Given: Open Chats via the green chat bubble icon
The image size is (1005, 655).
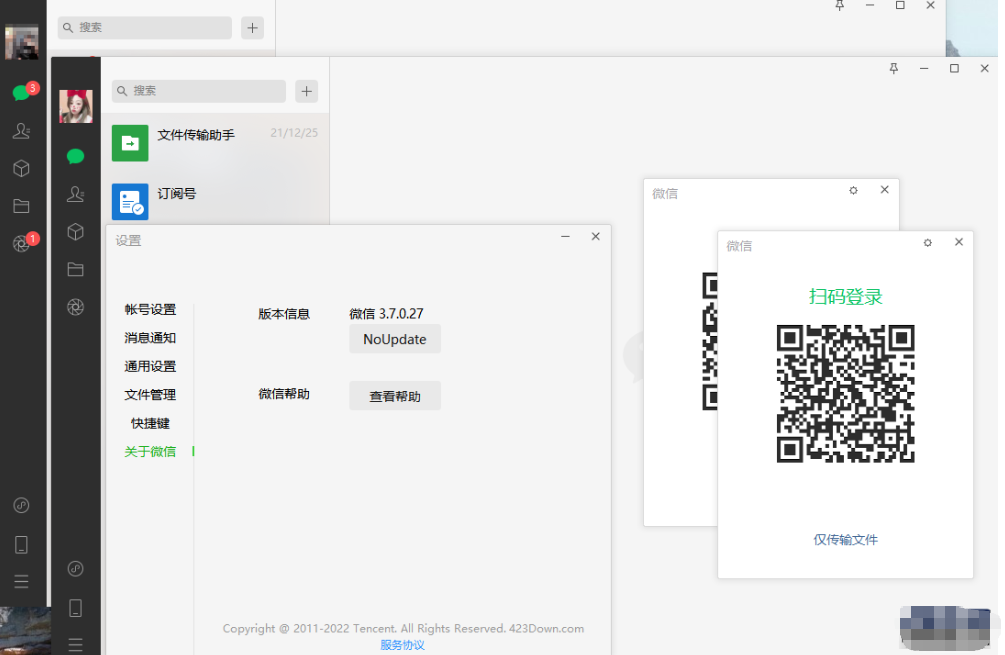Looking at the screenshot, I should tap(76, 156).
